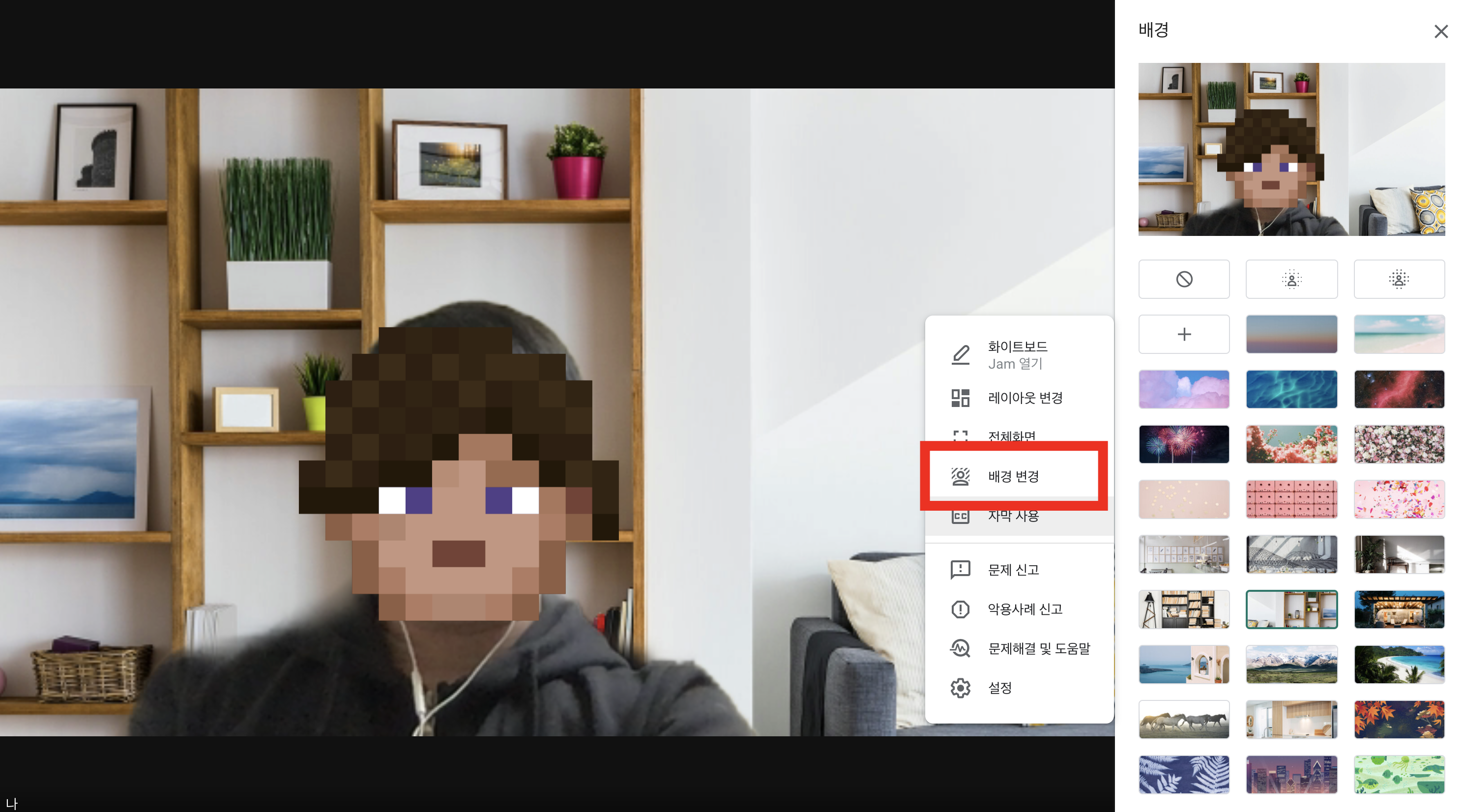Open 문제 신고 feedback option
Viewport: 1464px width, 812px height.
tap(1013, 569)
